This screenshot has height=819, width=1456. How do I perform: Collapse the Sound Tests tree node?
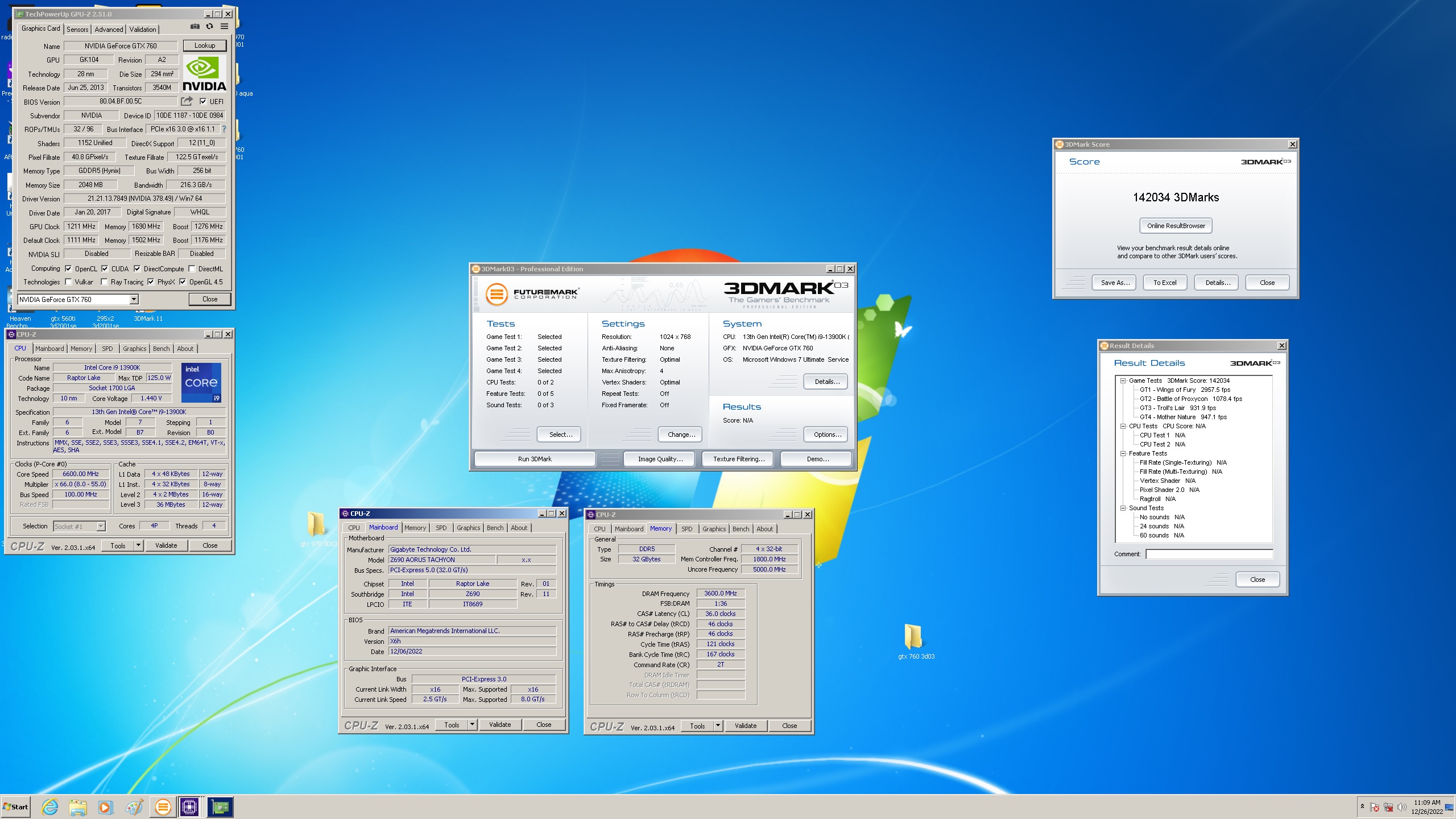(1123, 508)
